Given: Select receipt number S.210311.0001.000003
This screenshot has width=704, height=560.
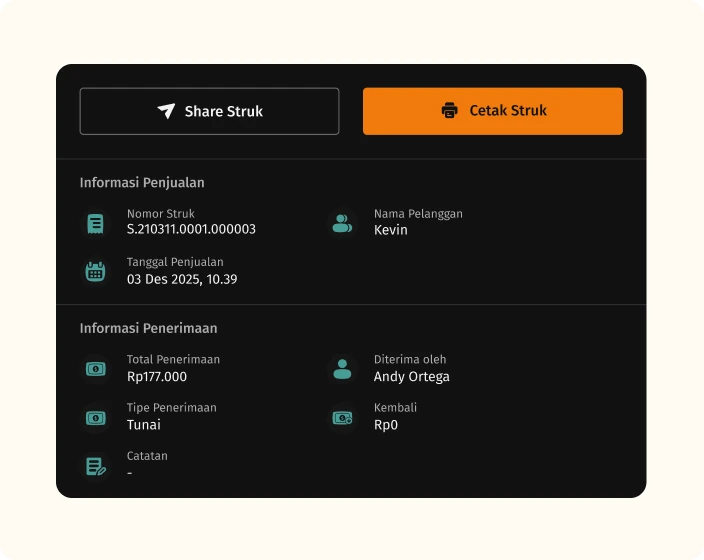Looking at the screenshot, I should 191,229.
